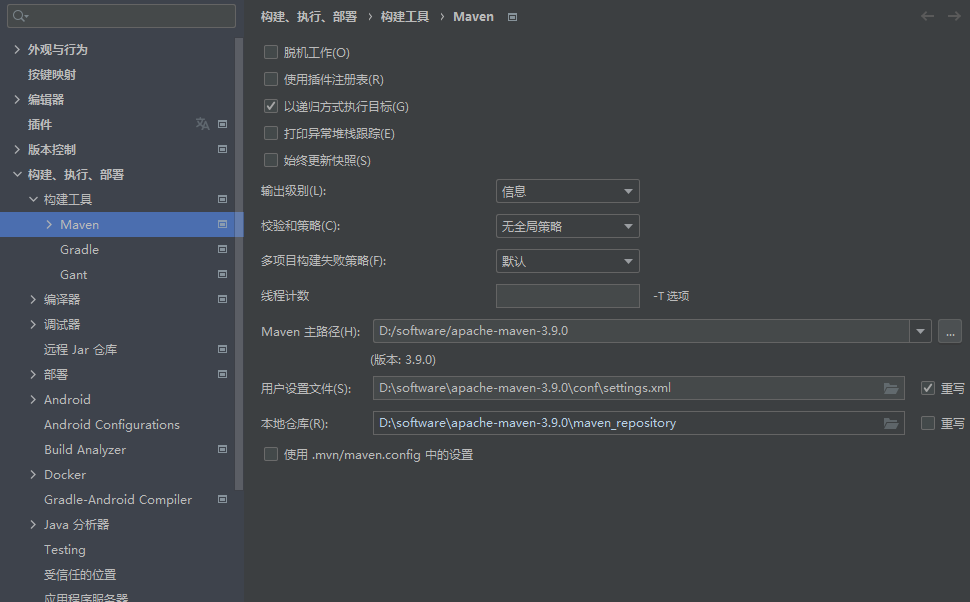Click the 线程计数 input field
Screen dimensions: 970x602
pos(568,296)
